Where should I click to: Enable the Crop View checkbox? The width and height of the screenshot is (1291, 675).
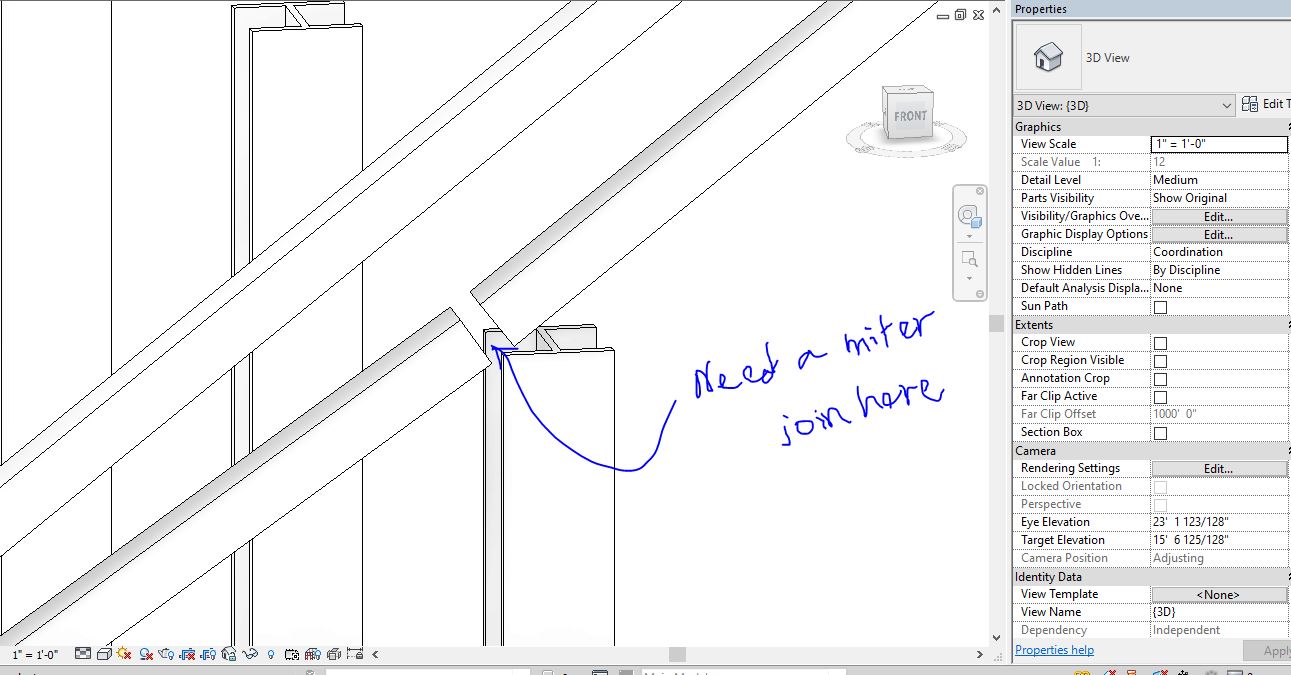pos(1162,342)
